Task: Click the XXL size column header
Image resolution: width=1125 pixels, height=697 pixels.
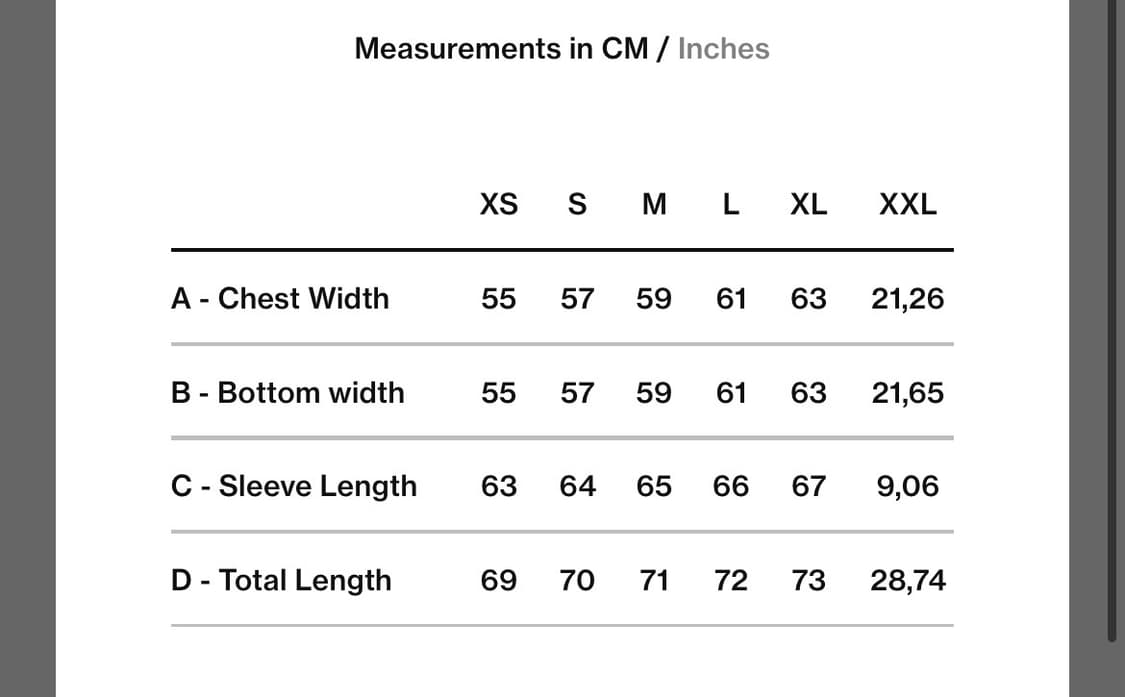Action: click(907, 205)
